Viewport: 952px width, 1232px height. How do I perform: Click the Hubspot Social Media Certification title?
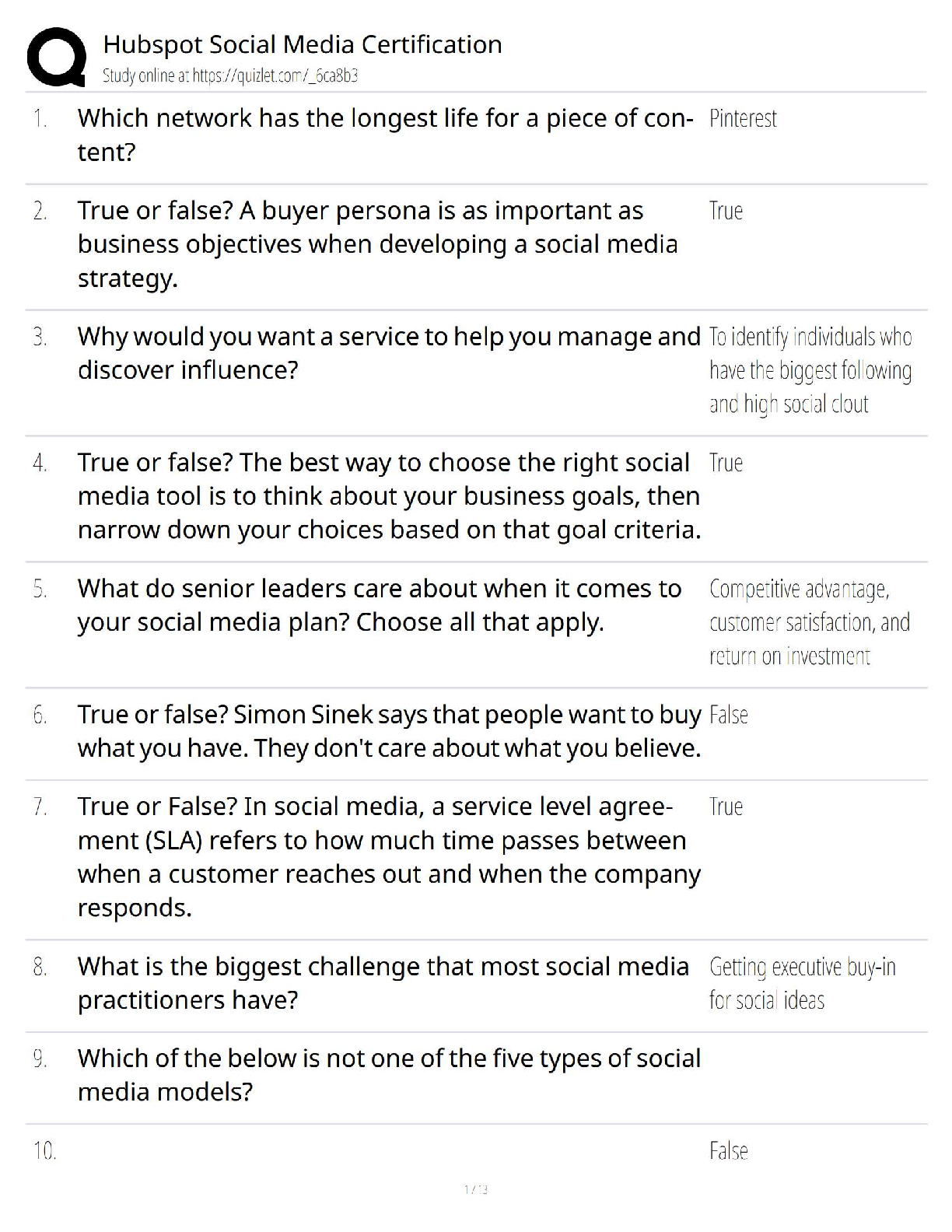coord(302,44)
